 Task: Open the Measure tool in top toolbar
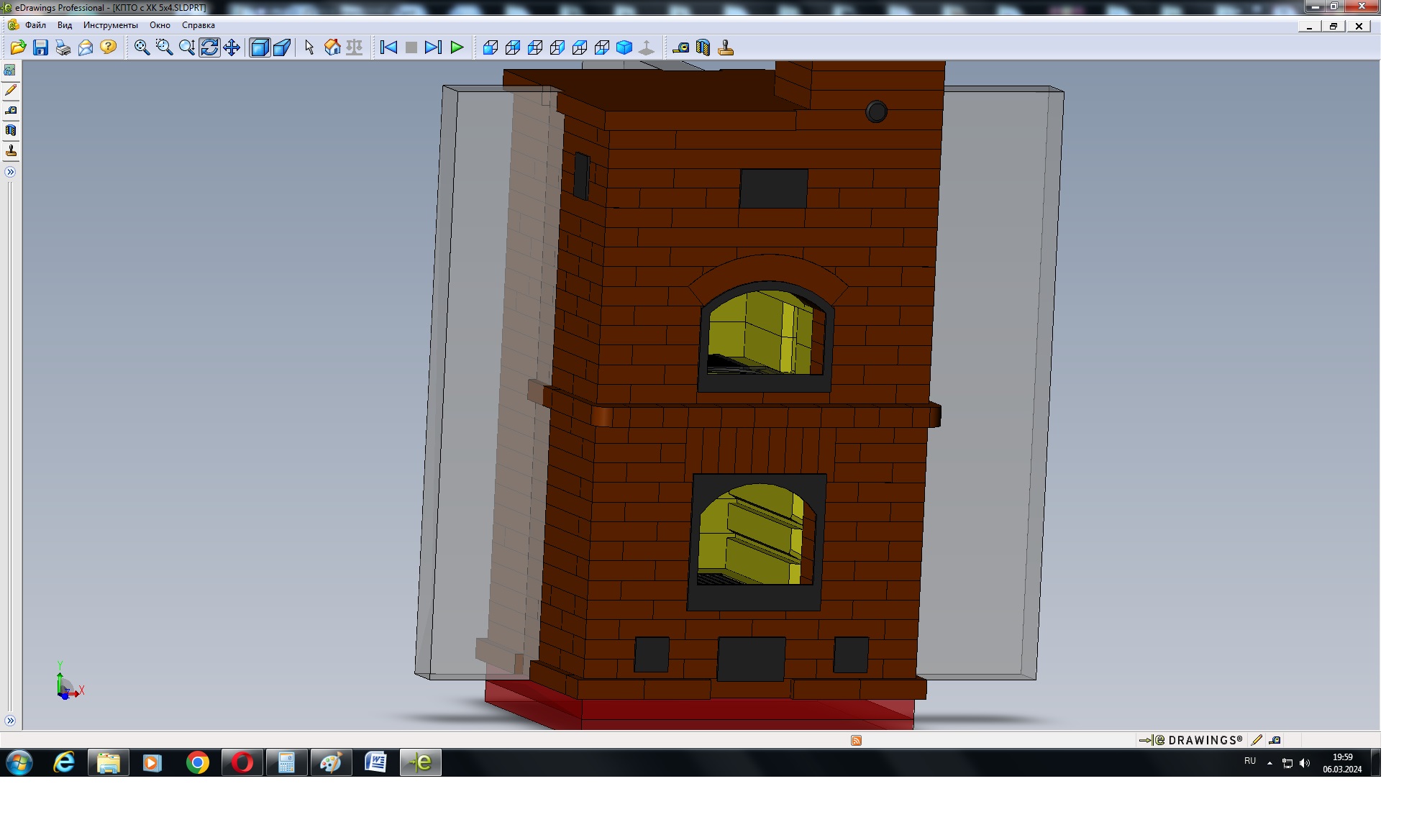[680, 47]
